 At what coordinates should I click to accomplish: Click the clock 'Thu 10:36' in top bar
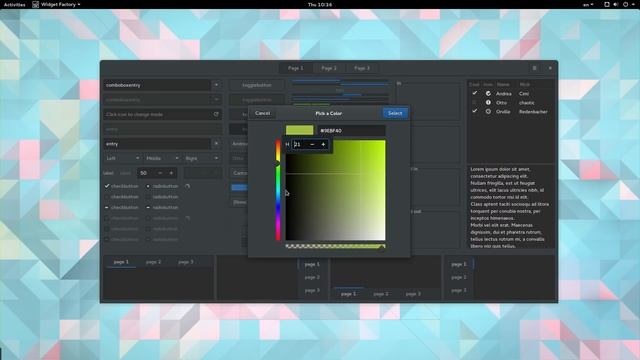(x=320, y=4)
